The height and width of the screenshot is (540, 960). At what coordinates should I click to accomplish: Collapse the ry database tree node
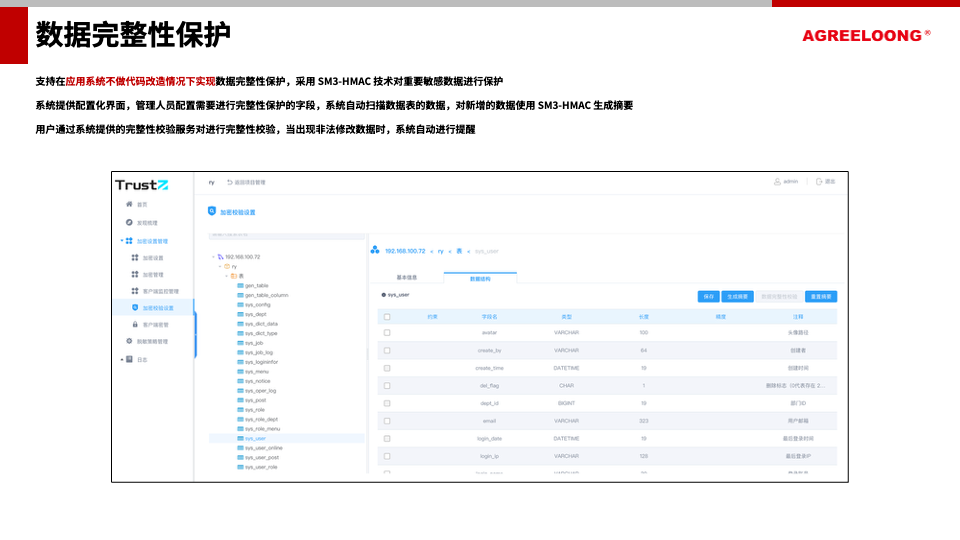coord(220,266)
